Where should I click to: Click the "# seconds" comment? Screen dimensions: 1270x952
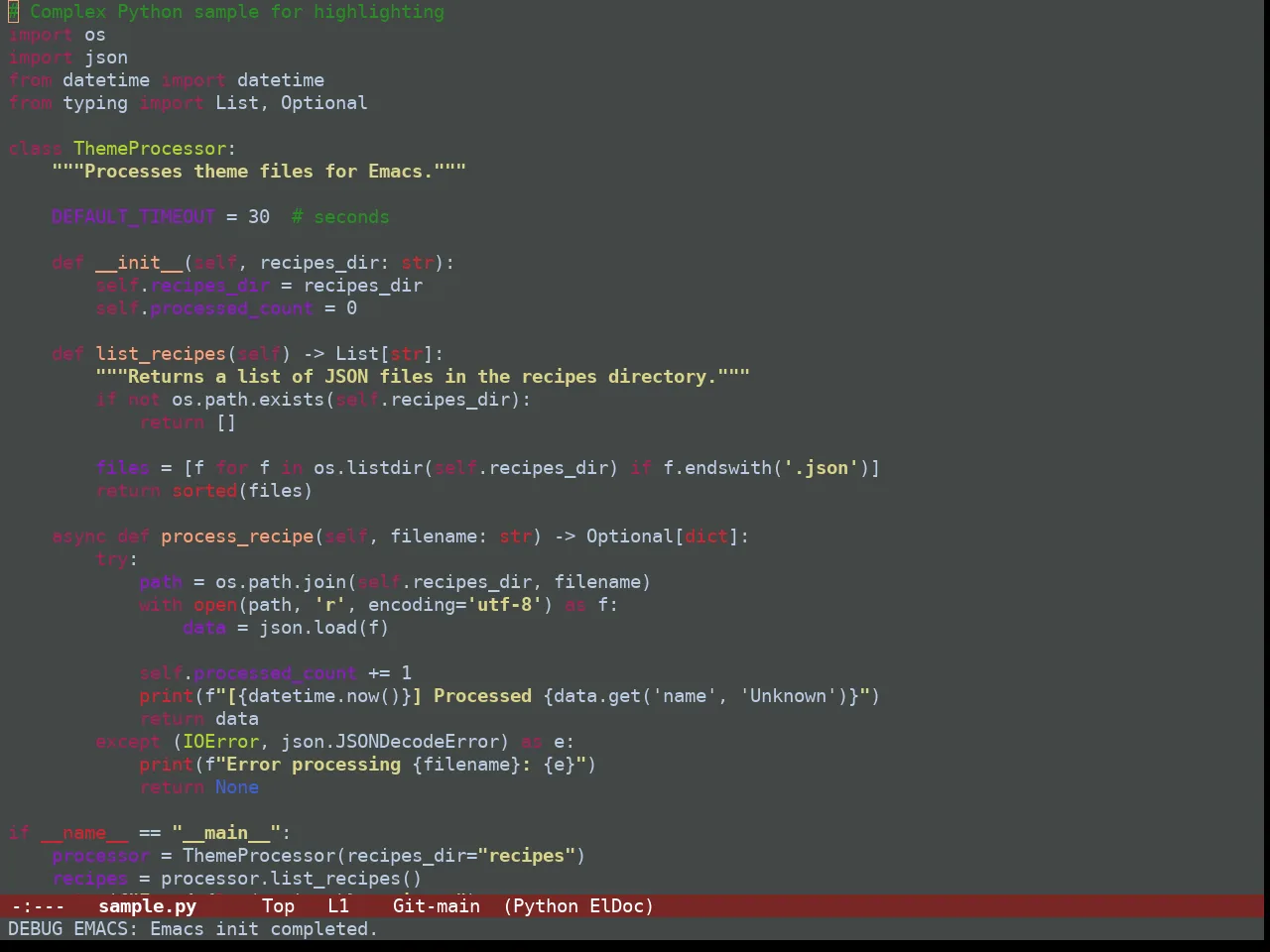point(340,217)
